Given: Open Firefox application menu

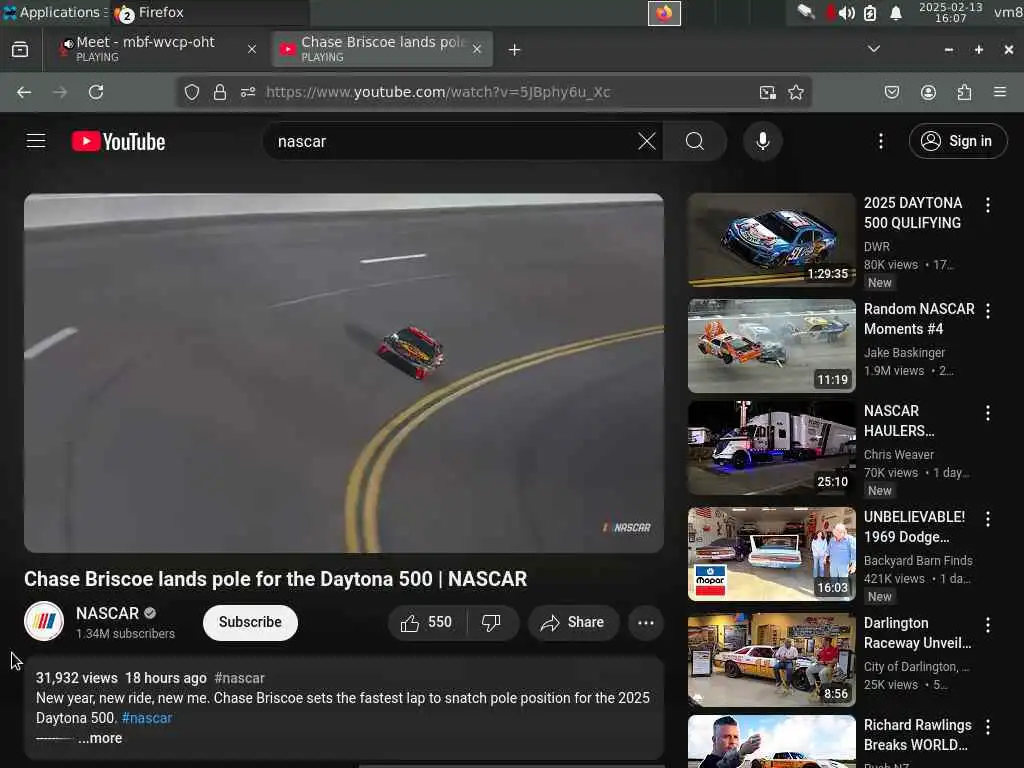Looking at the screenshot, I should (1000, 92).
